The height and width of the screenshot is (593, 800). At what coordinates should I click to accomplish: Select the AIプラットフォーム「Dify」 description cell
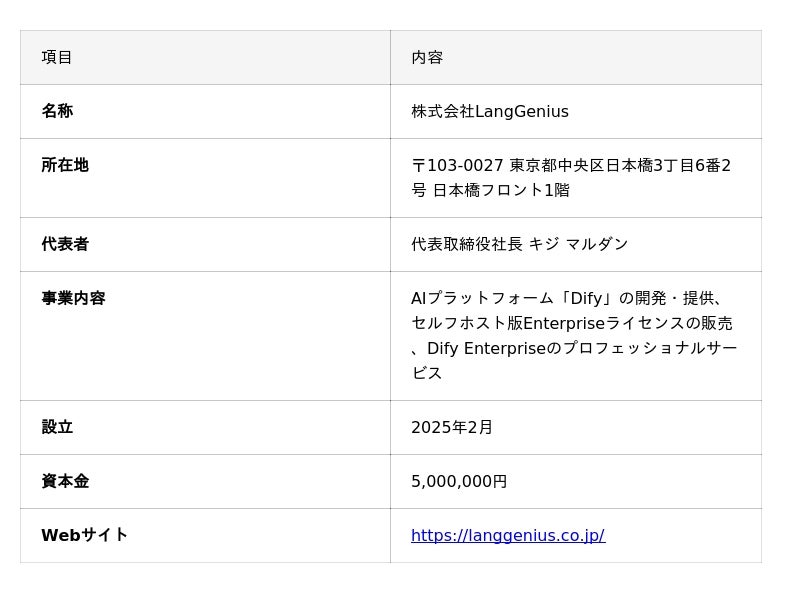576,336
